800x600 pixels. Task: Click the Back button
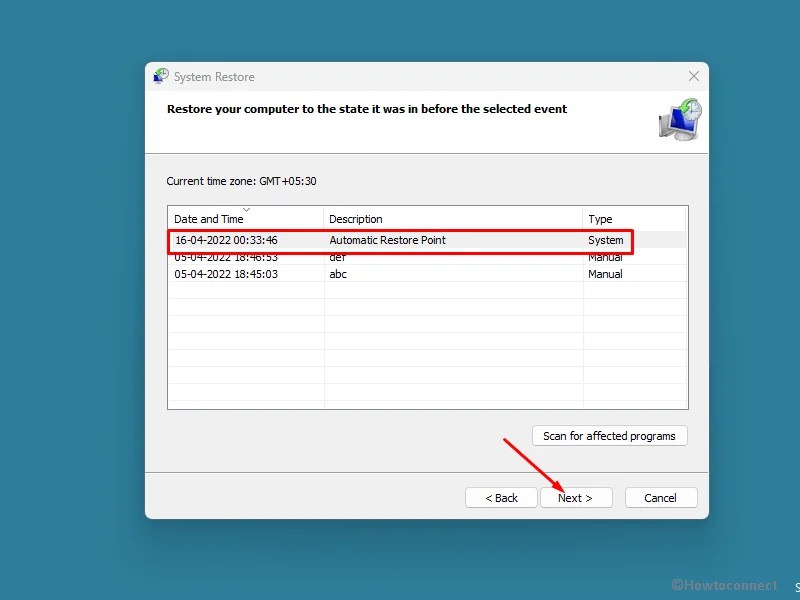pyautogui.click(x=501, y=497)
